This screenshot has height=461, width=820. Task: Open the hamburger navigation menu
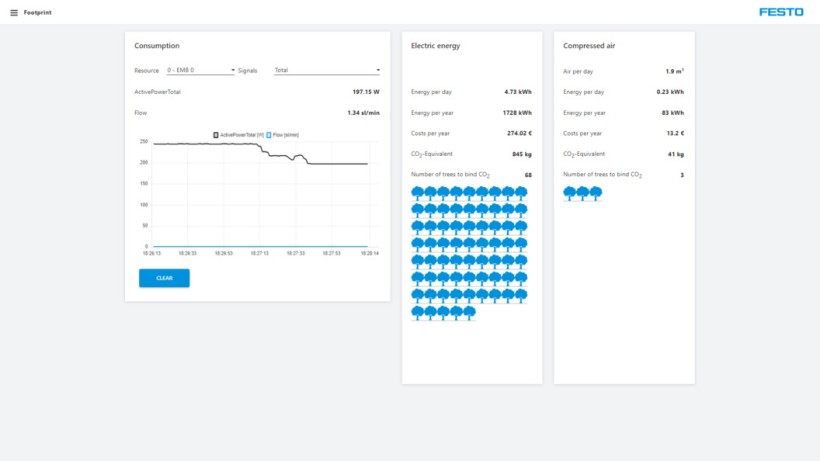click(x=14, y=12)
